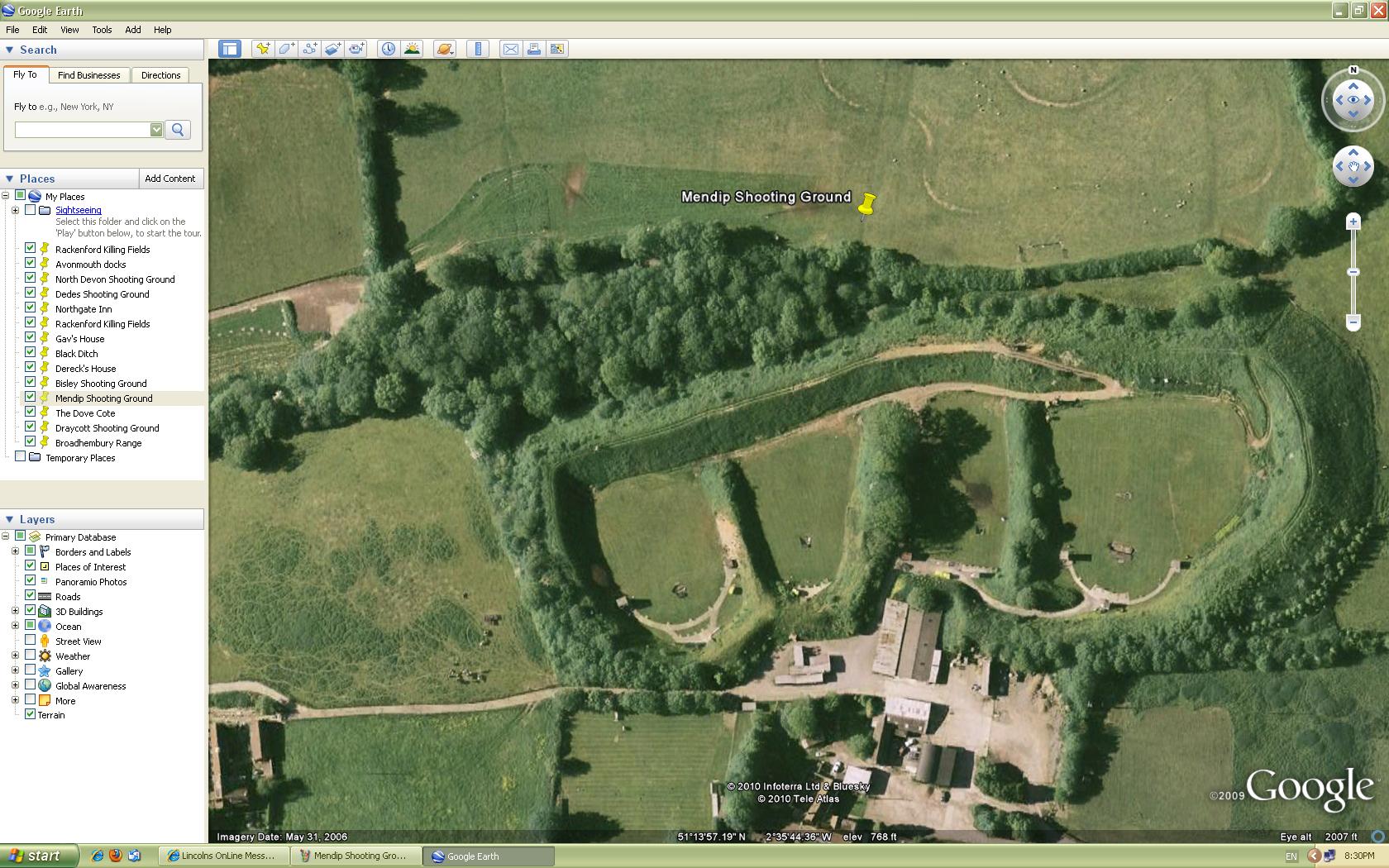Open Firefox quick launch icon
The height and width of the screenshot is (868, 1389).
click(x=116, y=856)
